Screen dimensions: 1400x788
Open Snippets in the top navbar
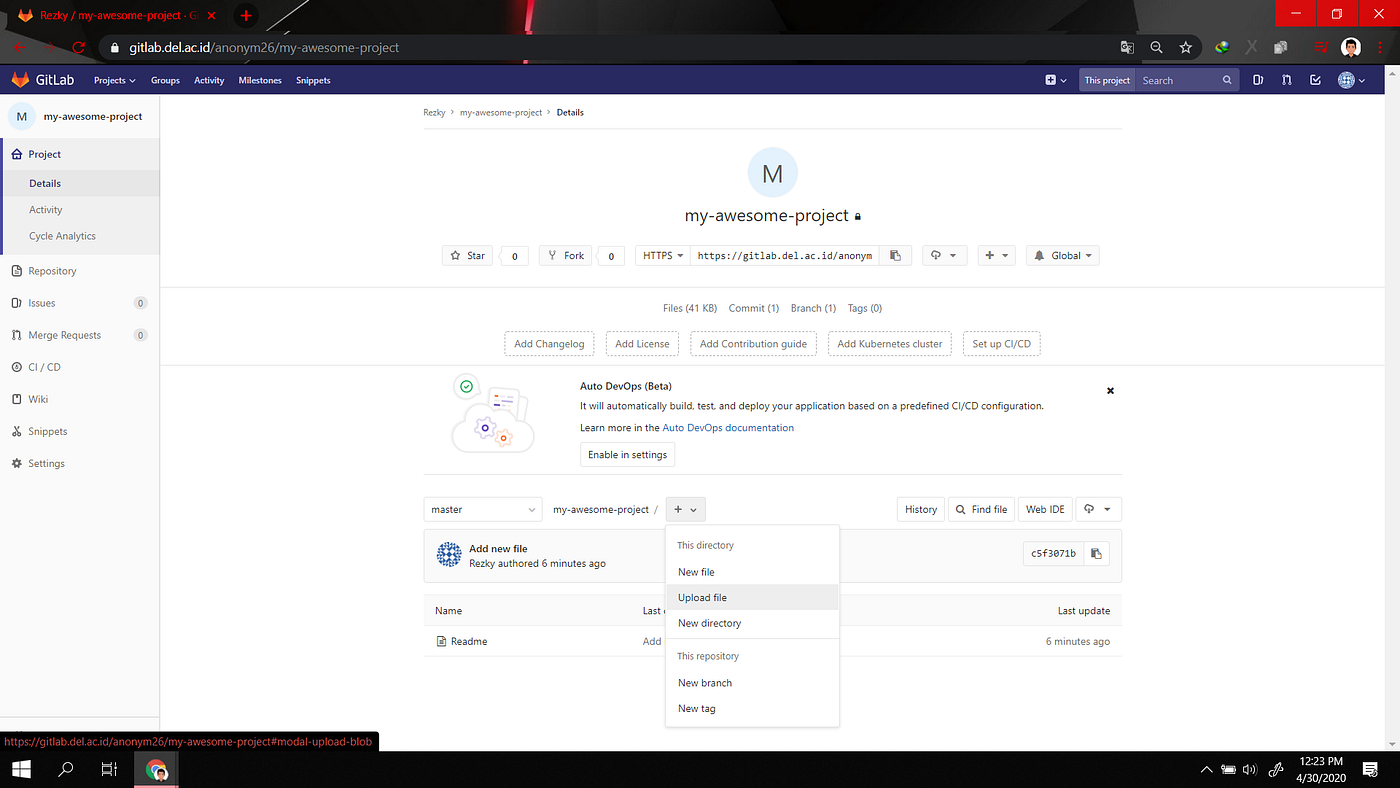pos(313,80)
